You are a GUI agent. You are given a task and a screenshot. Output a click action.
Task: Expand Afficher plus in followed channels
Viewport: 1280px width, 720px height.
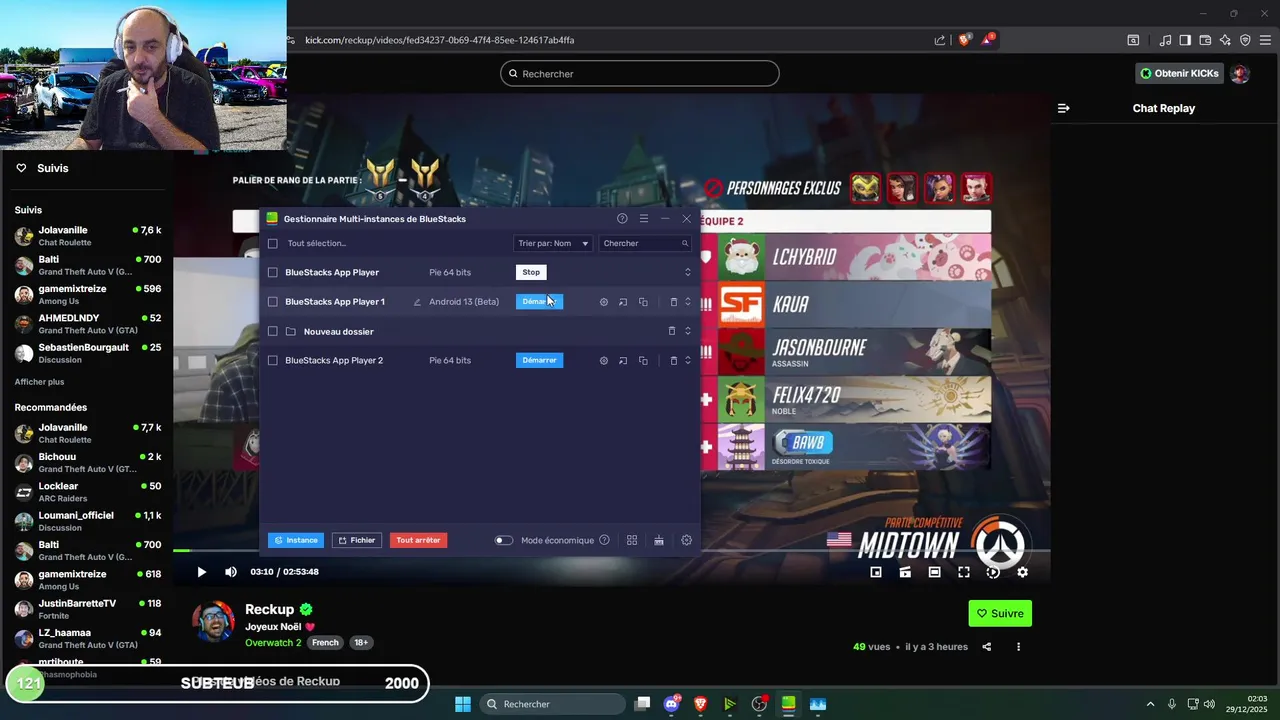(x=39, y=382)
